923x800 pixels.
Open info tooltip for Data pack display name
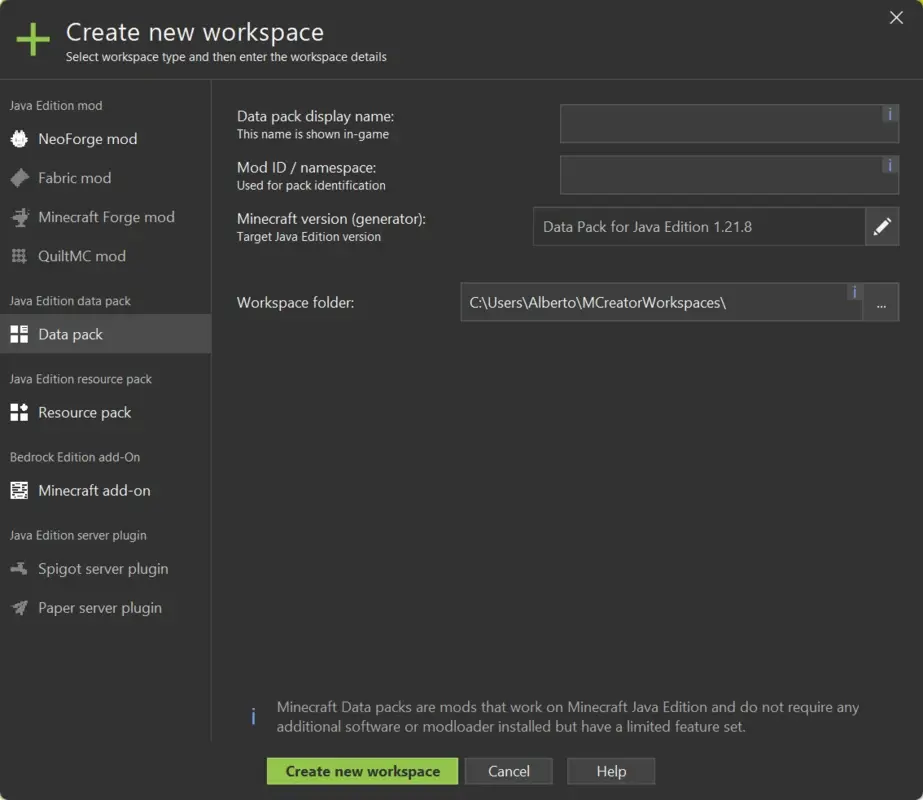[x=889, y=114]
